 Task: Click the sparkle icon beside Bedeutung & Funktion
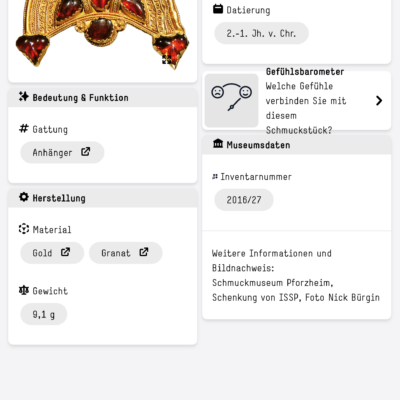24,96
